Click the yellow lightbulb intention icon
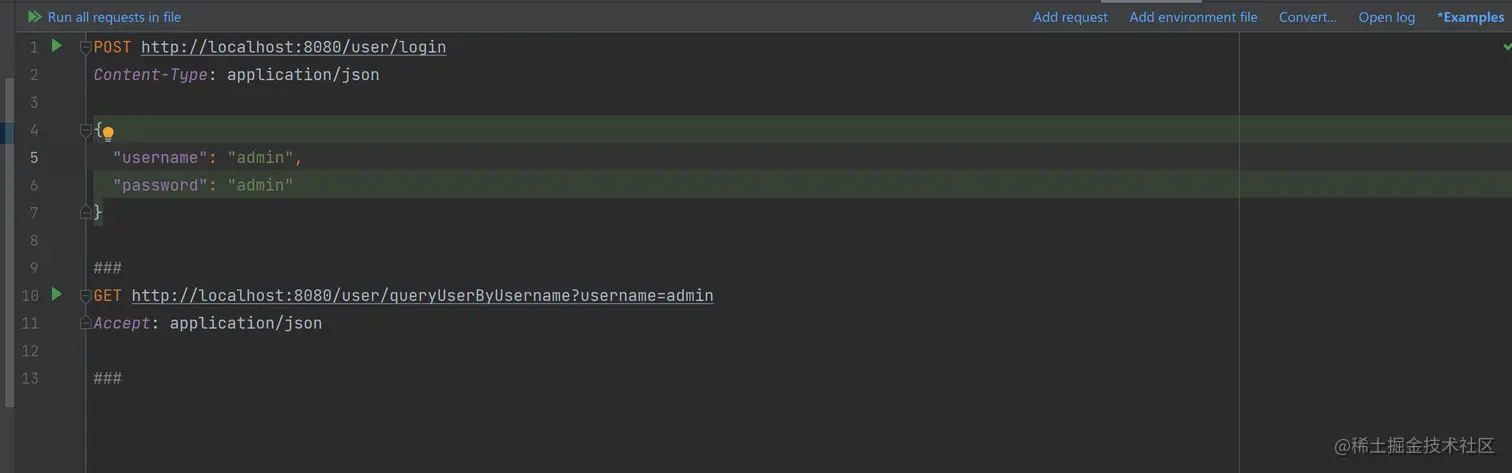 point(108,132)
